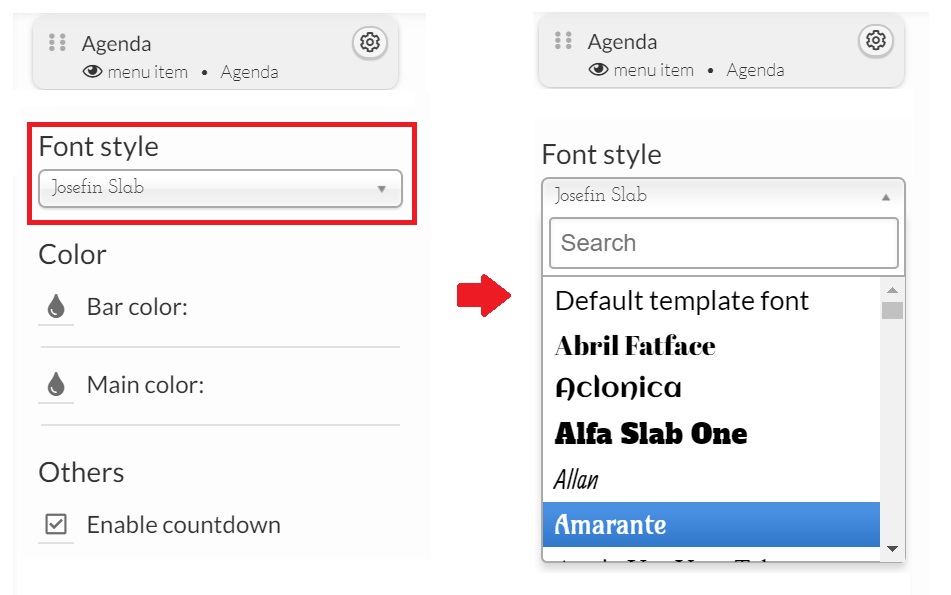Click the Main color droplet icon
The image size is (951, 595).
click(56, 384)
